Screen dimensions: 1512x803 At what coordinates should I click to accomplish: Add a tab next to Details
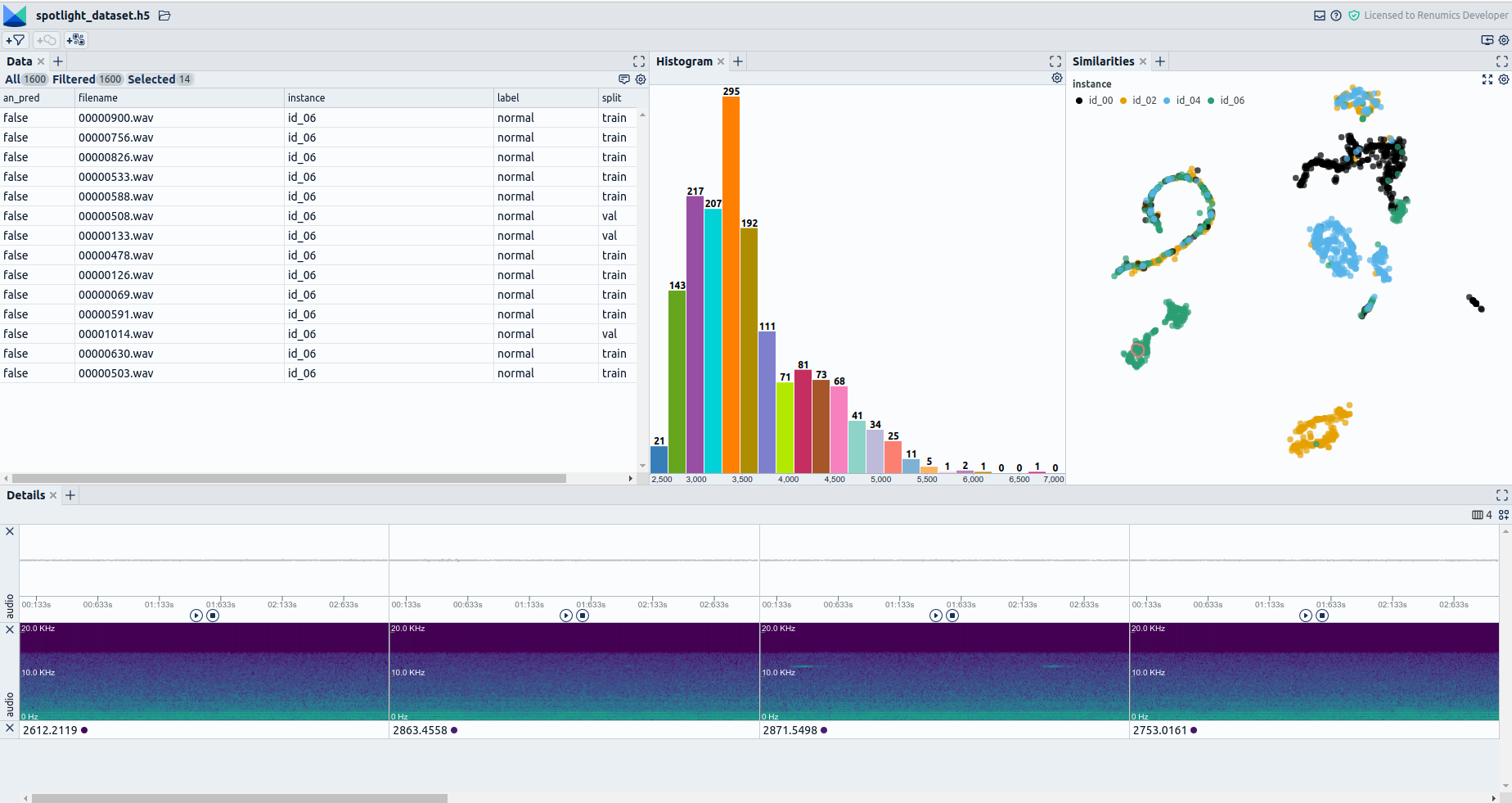70,495
